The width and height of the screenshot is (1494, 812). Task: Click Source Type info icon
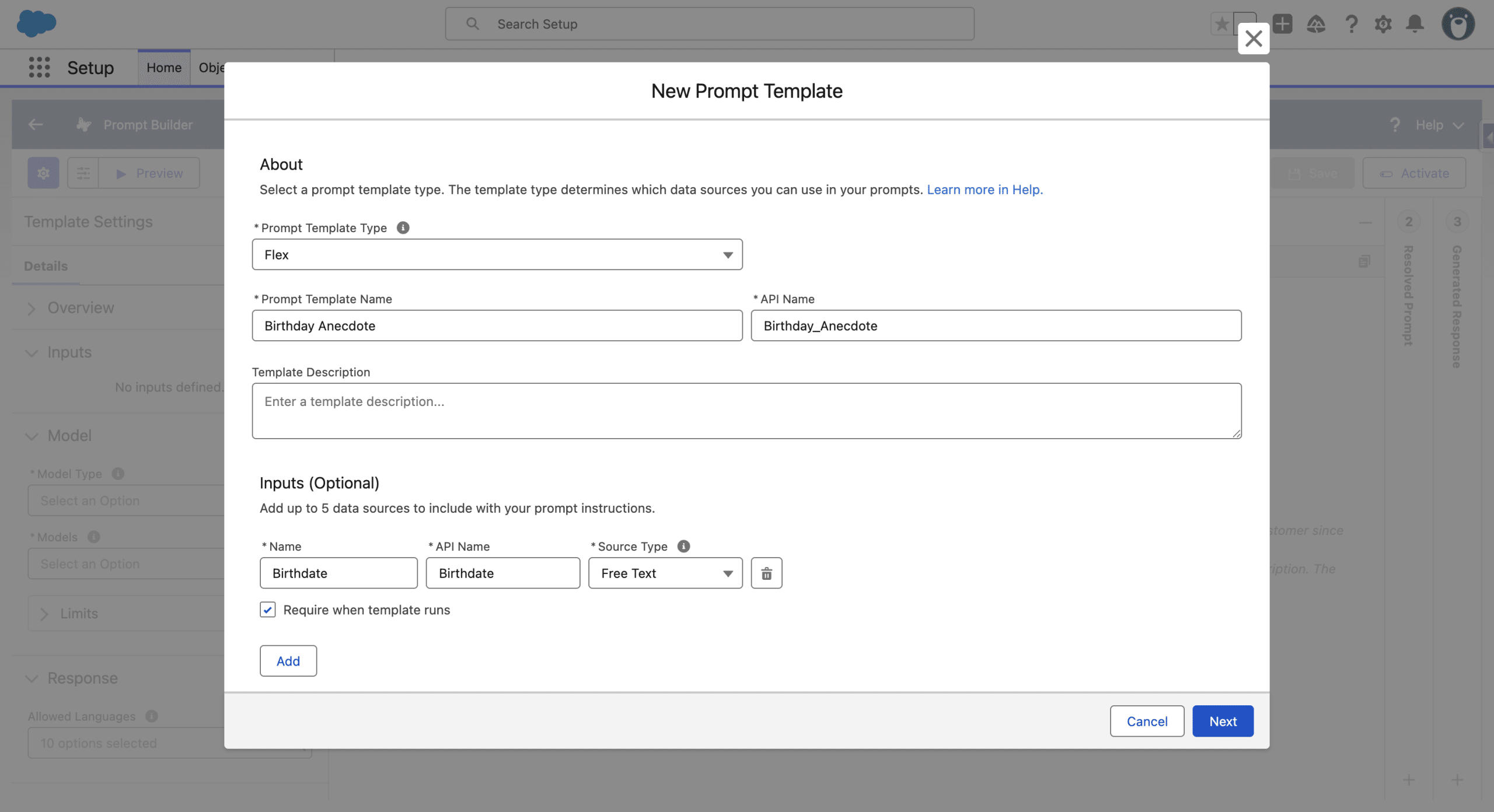click(x=683, y=546)
